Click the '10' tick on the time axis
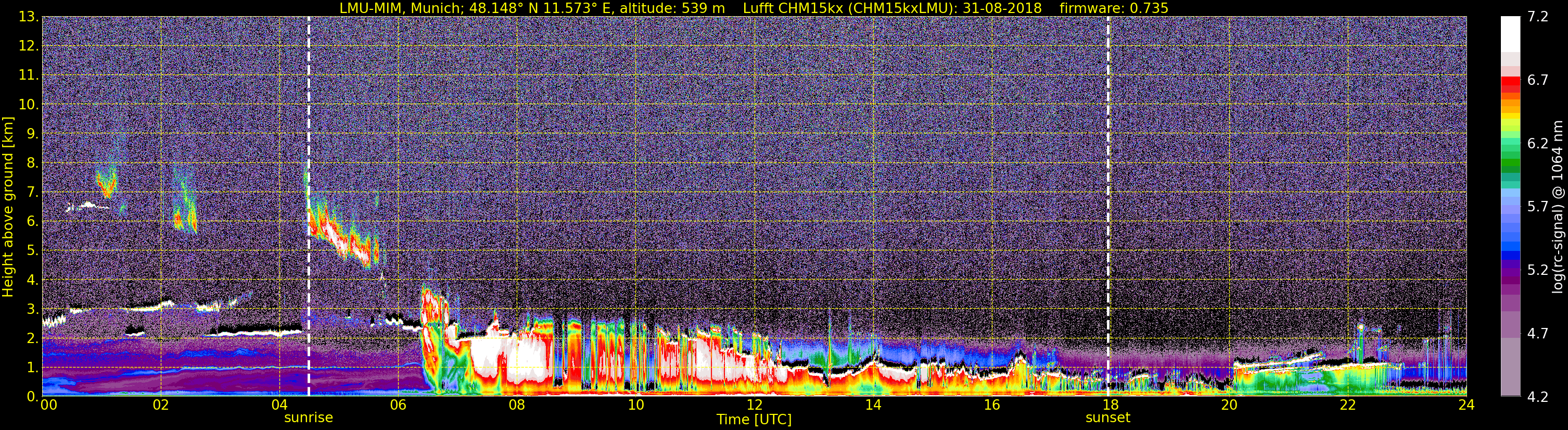The width and height of the screenshot is (1568, 430). (x=635, y=405)
